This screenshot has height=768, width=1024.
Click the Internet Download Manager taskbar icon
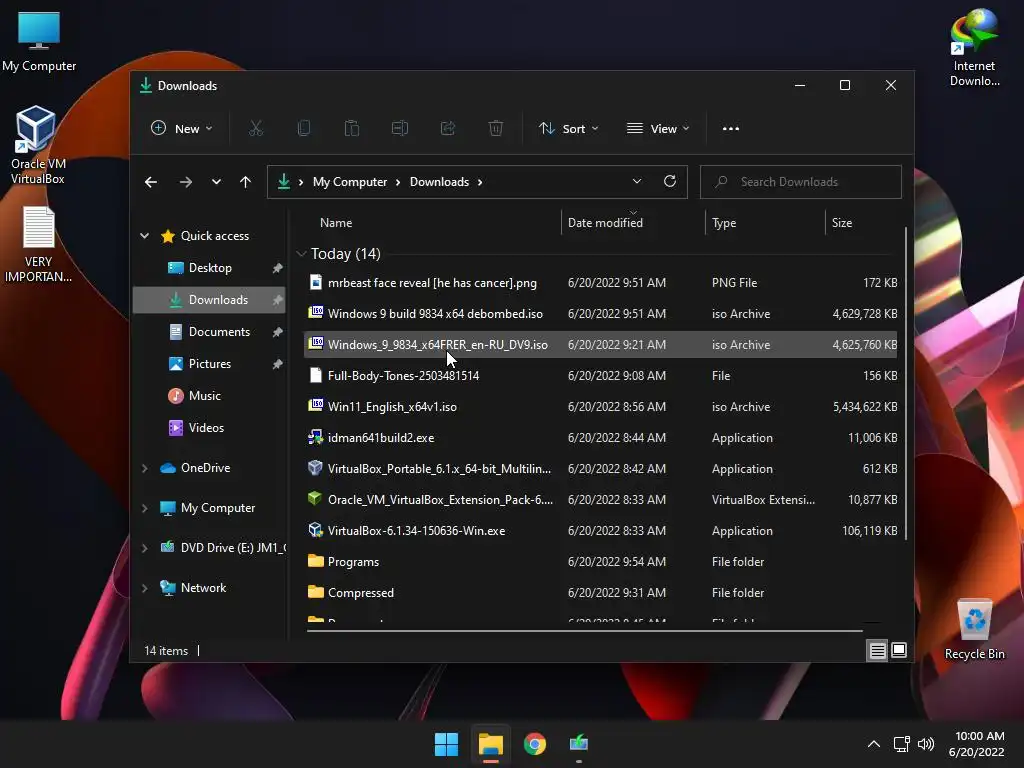[x=579, y=744]
